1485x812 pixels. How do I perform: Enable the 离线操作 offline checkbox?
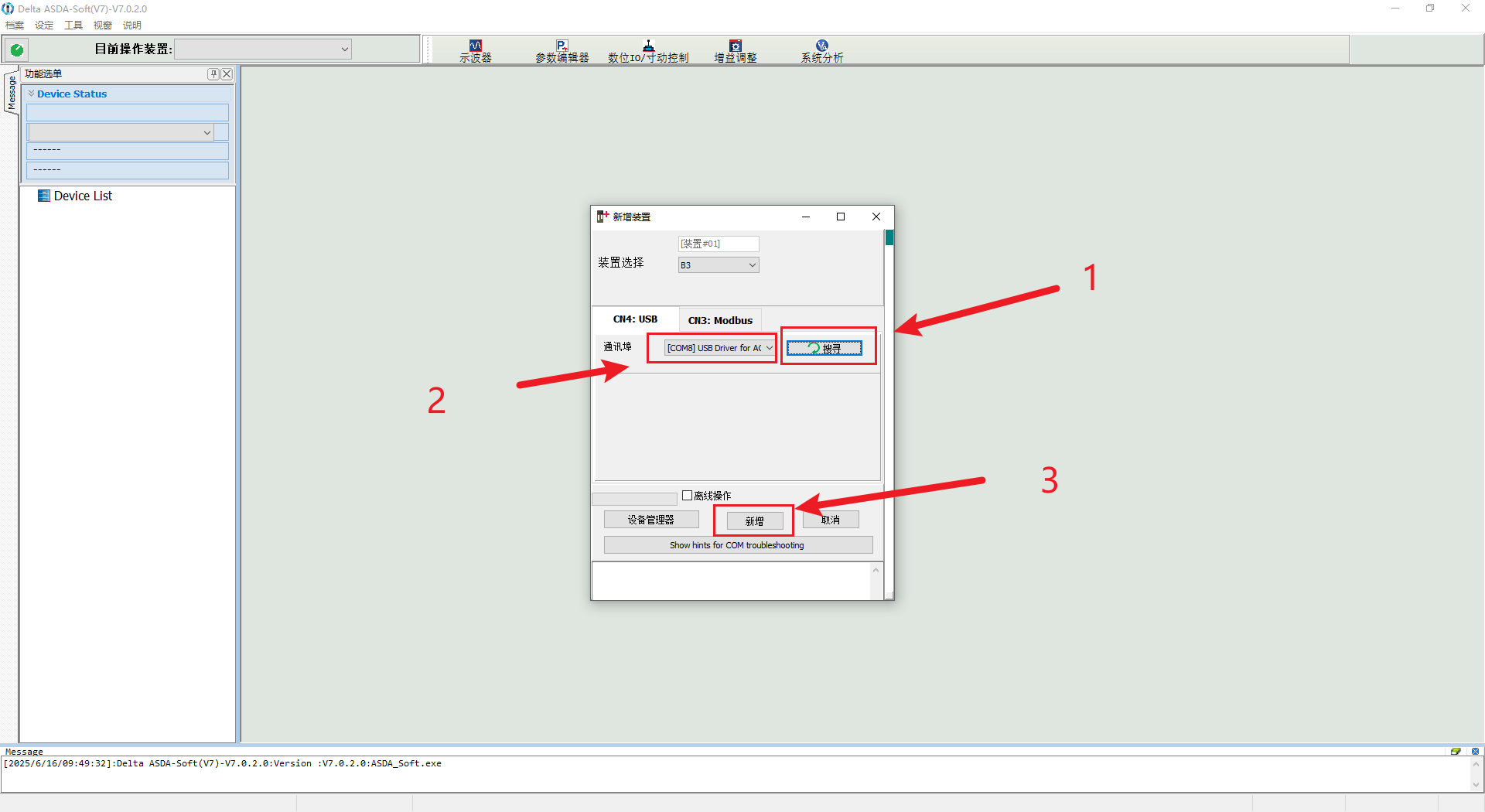pyautogui.click(x=687, y=496)
